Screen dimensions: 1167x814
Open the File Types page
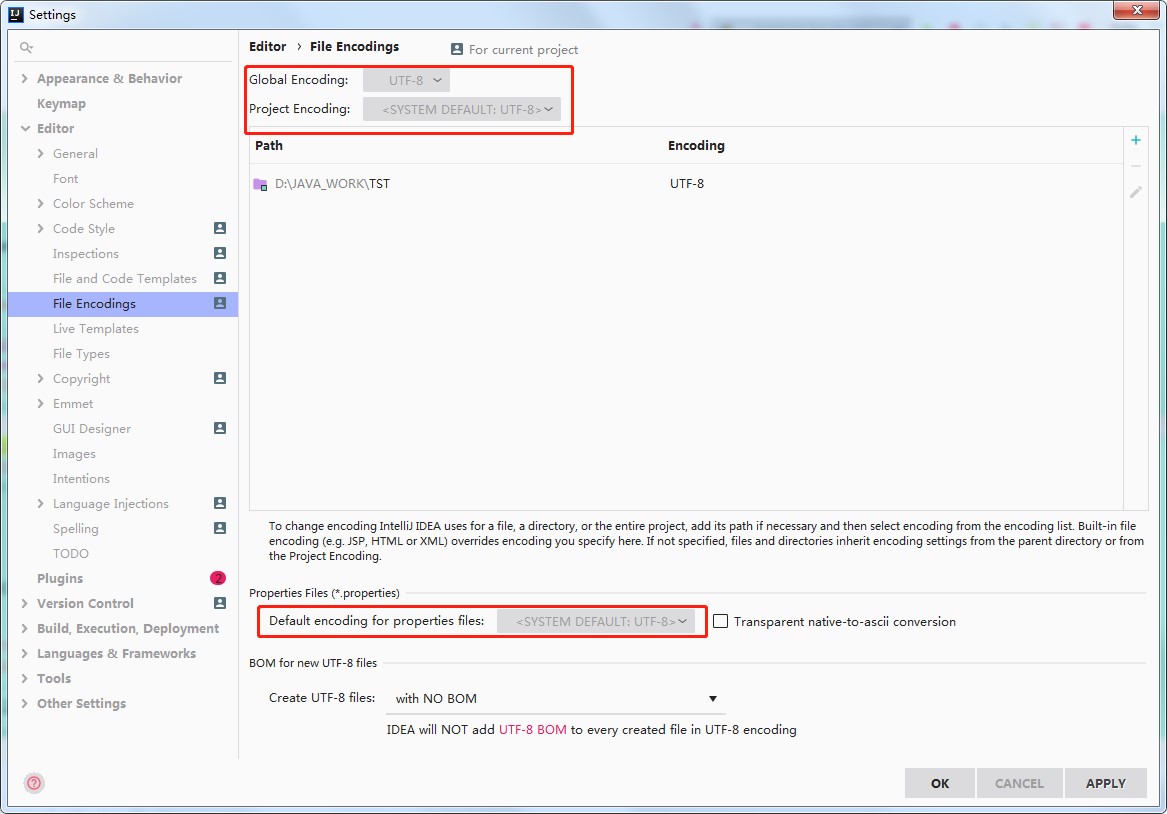pos(81,353)
